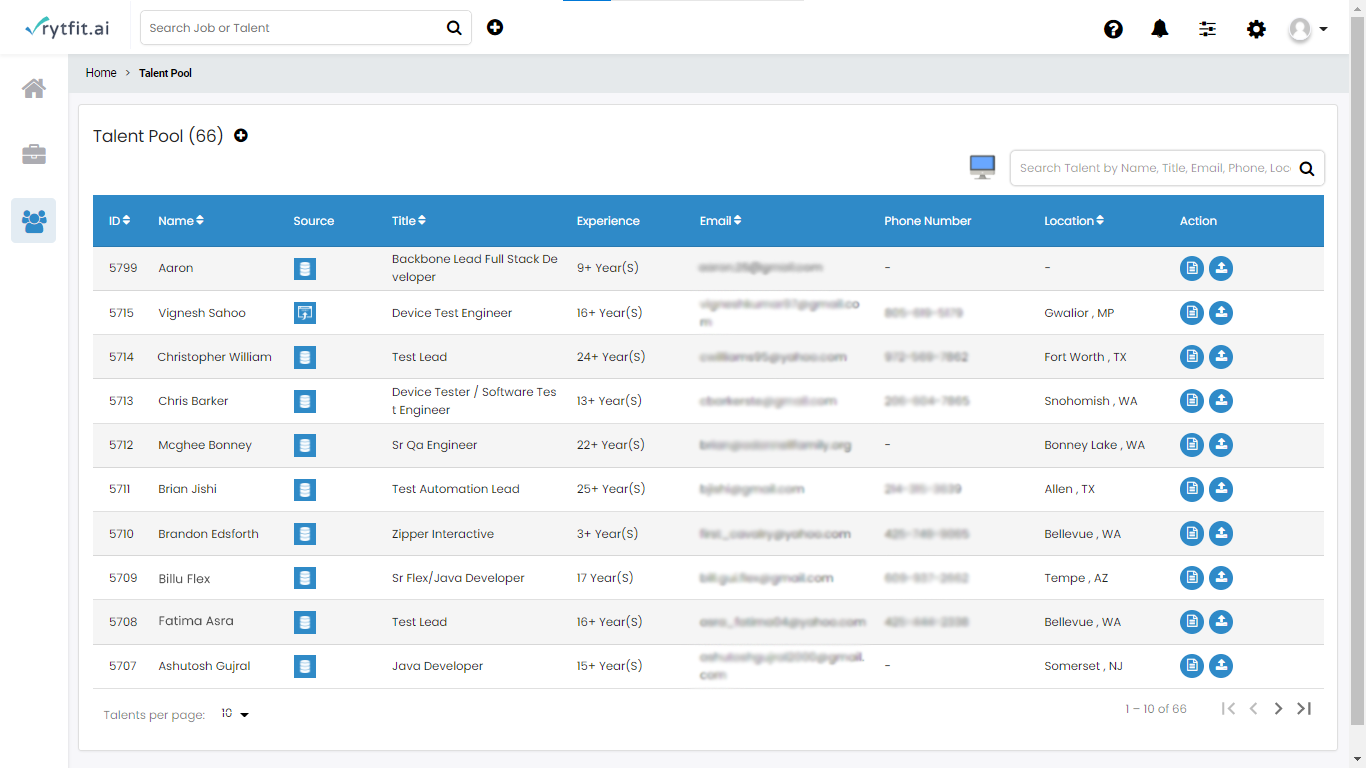Image resolution: width=1366 pixels, height=768 pixels.
Task: Go to next page of talents
Action: [1278, 709]
